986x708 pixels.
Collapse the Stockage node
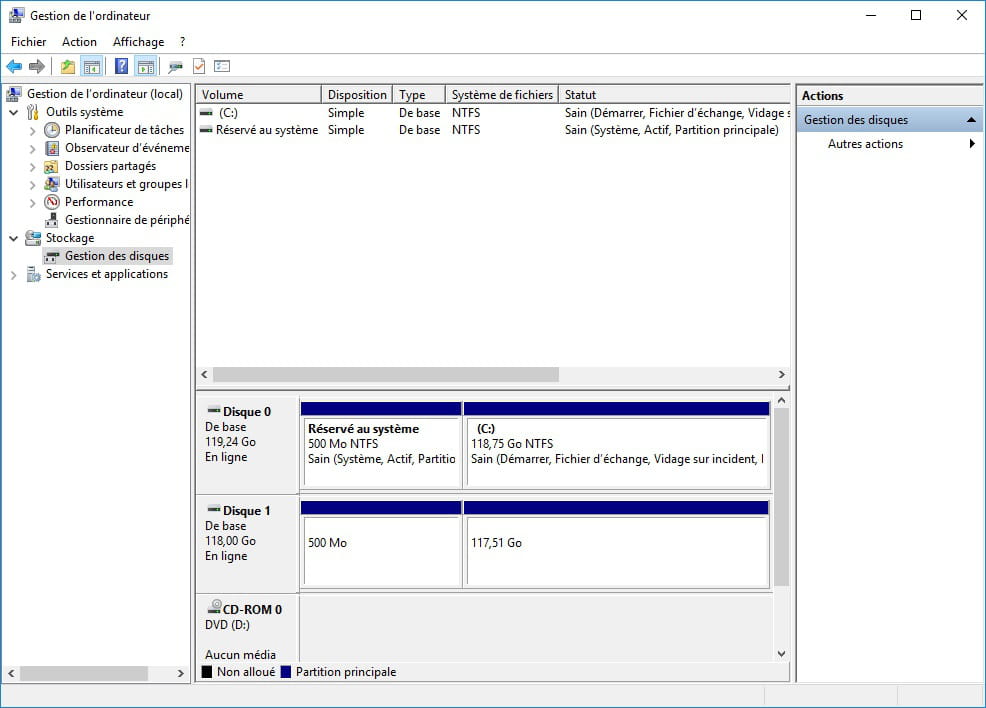[13, 238]
